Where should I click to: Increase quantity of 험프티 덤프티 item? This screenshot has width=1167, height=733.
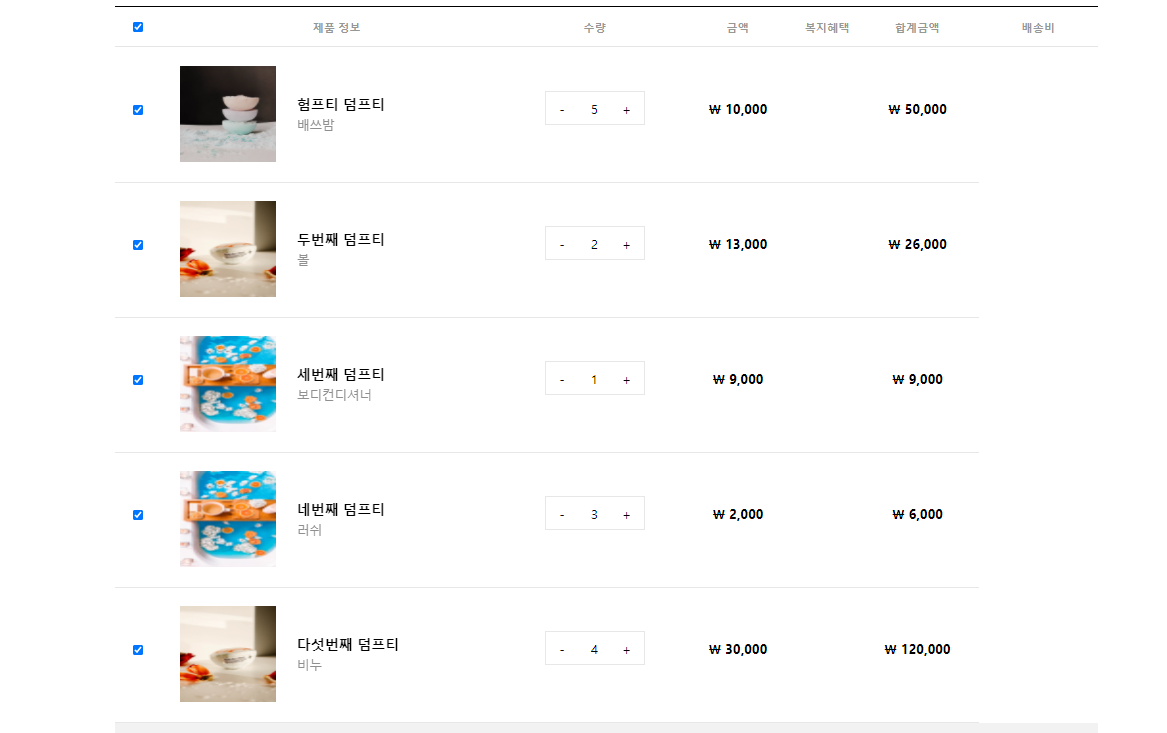pos(627,109)
